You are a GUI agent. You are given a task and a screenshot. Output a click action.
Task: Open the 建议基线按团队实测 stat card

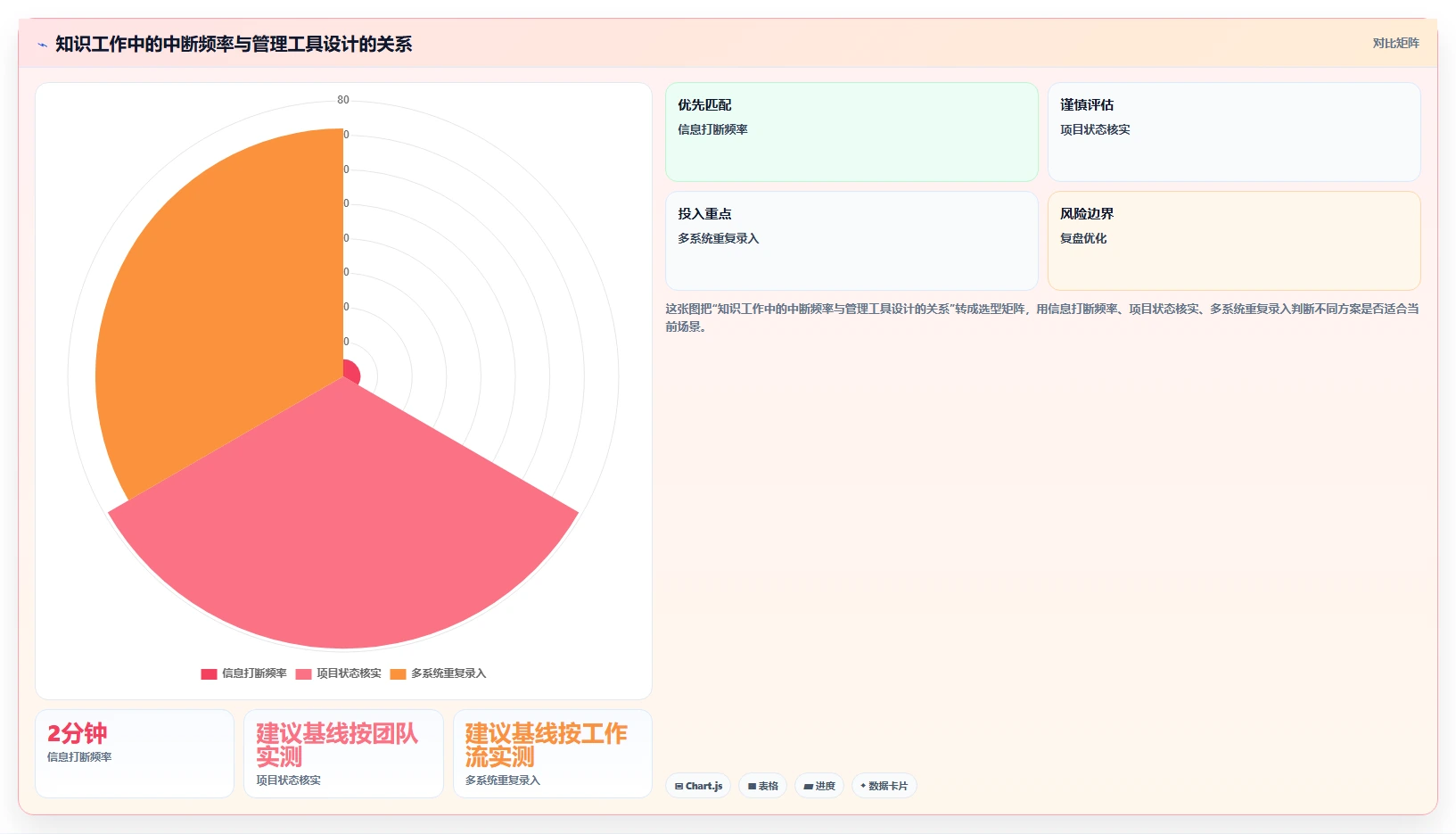(343, 754)
